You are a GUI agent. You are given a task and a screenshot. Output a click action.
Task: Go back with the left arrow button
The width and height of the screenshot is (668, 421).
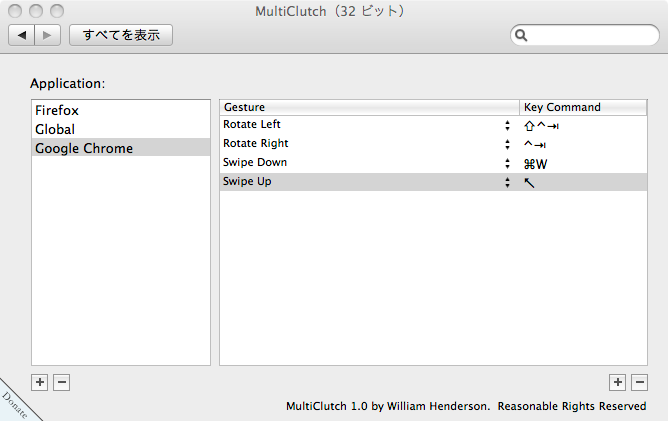tap(22, 35)
